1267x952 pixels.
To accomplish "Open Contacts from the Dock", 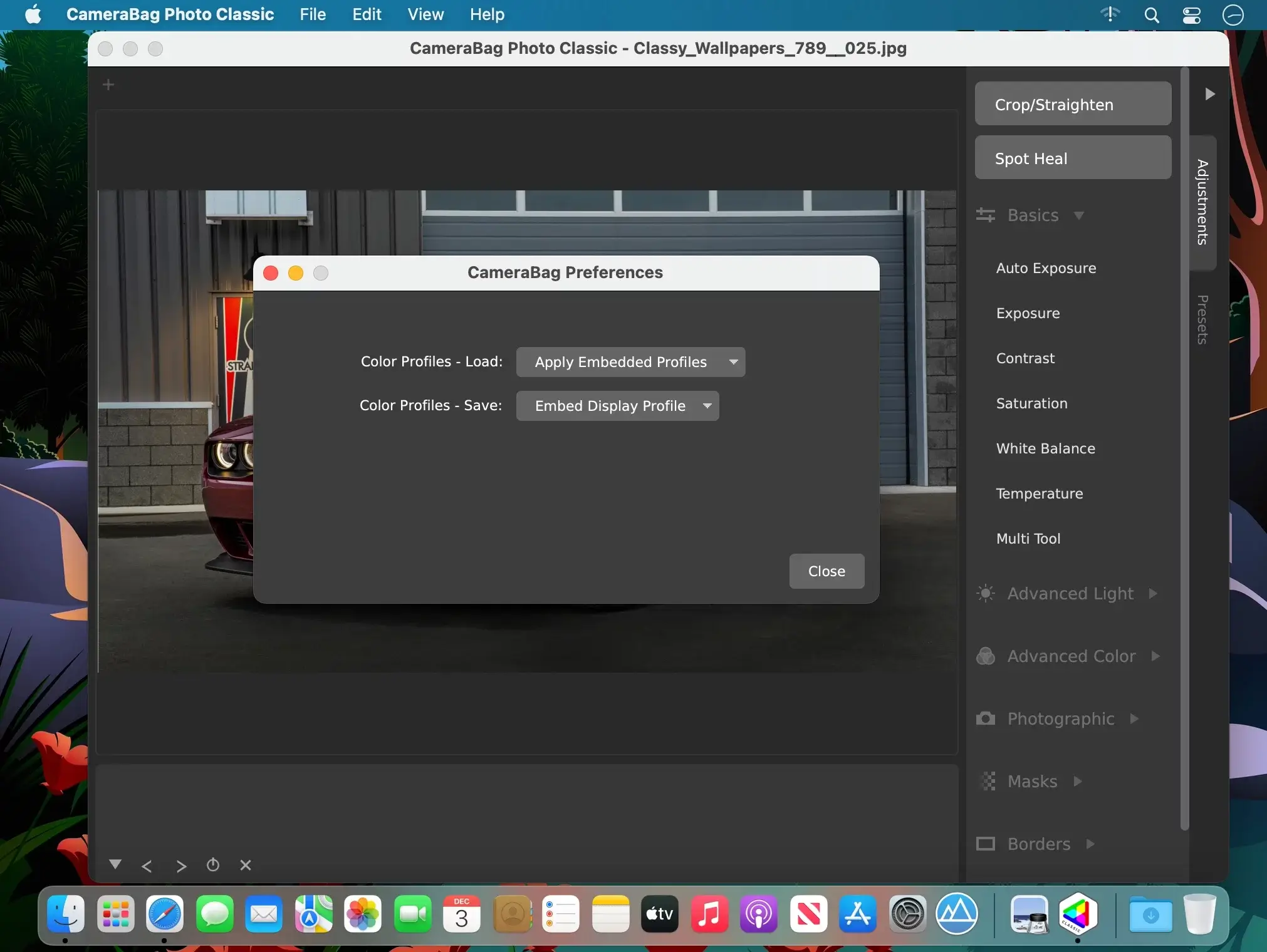I will click(x=512, y=914).
